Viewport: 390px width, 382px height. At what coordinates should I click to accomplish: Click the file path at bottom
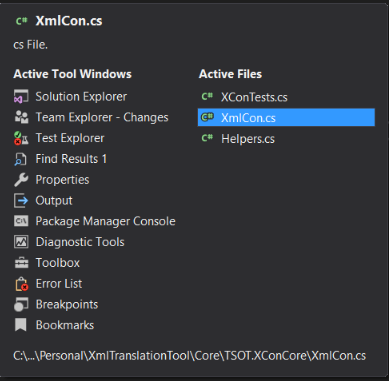pyautogui.click(x=190, y=355)
